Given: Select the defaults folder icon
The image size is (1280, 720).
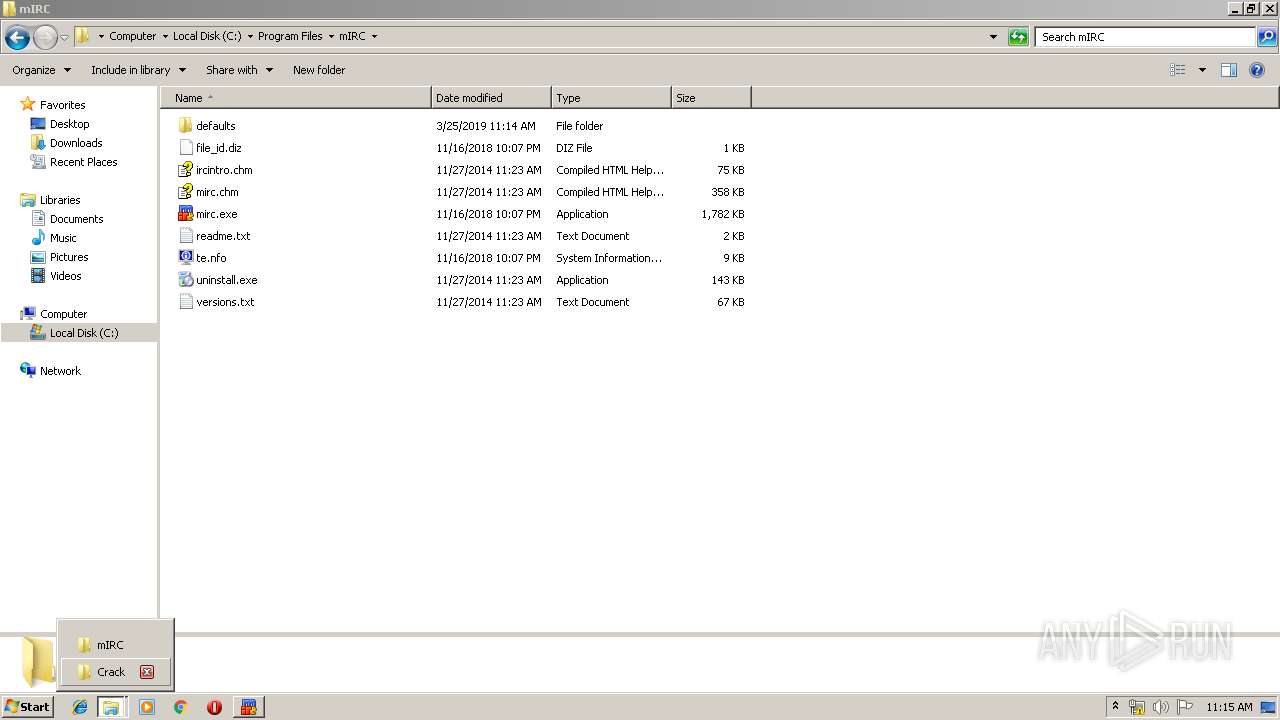Looking at the screenshot, I should tap(185, 126).
